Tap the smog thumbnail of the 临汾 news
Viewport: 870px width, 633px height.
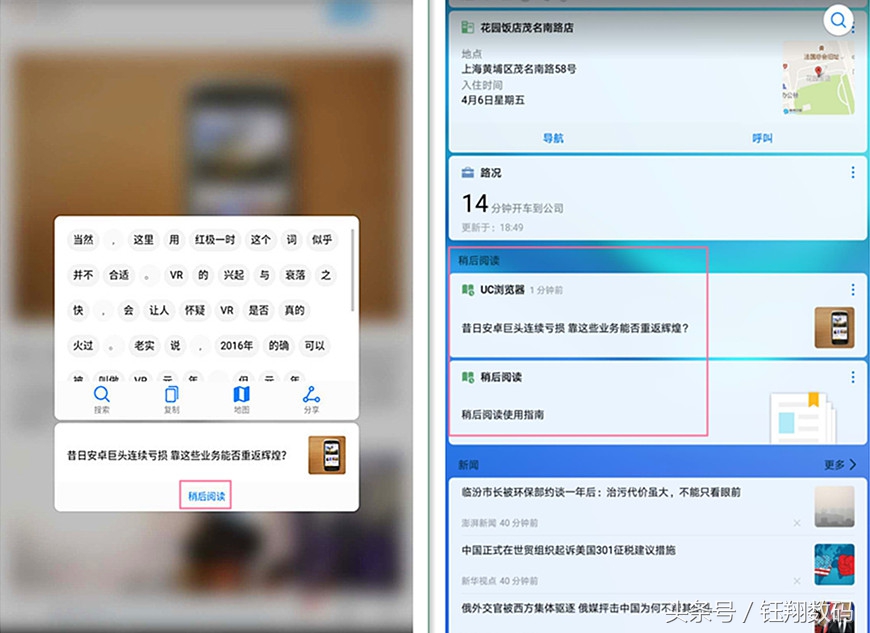[834, 507]
